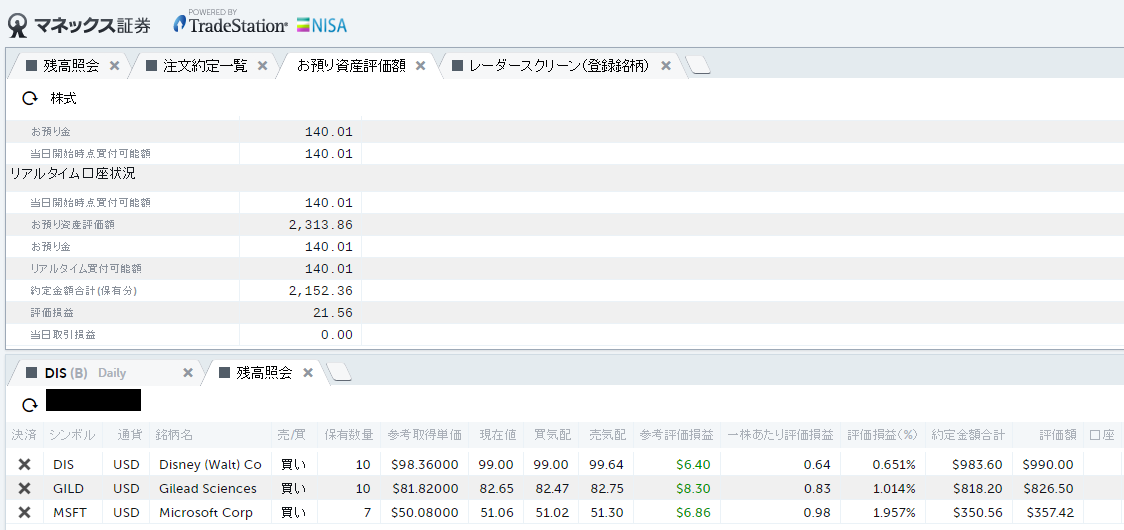This screenshot has width=1124, height=530.
Task: Add a new tab in lower panel
Action: point(339,372)
